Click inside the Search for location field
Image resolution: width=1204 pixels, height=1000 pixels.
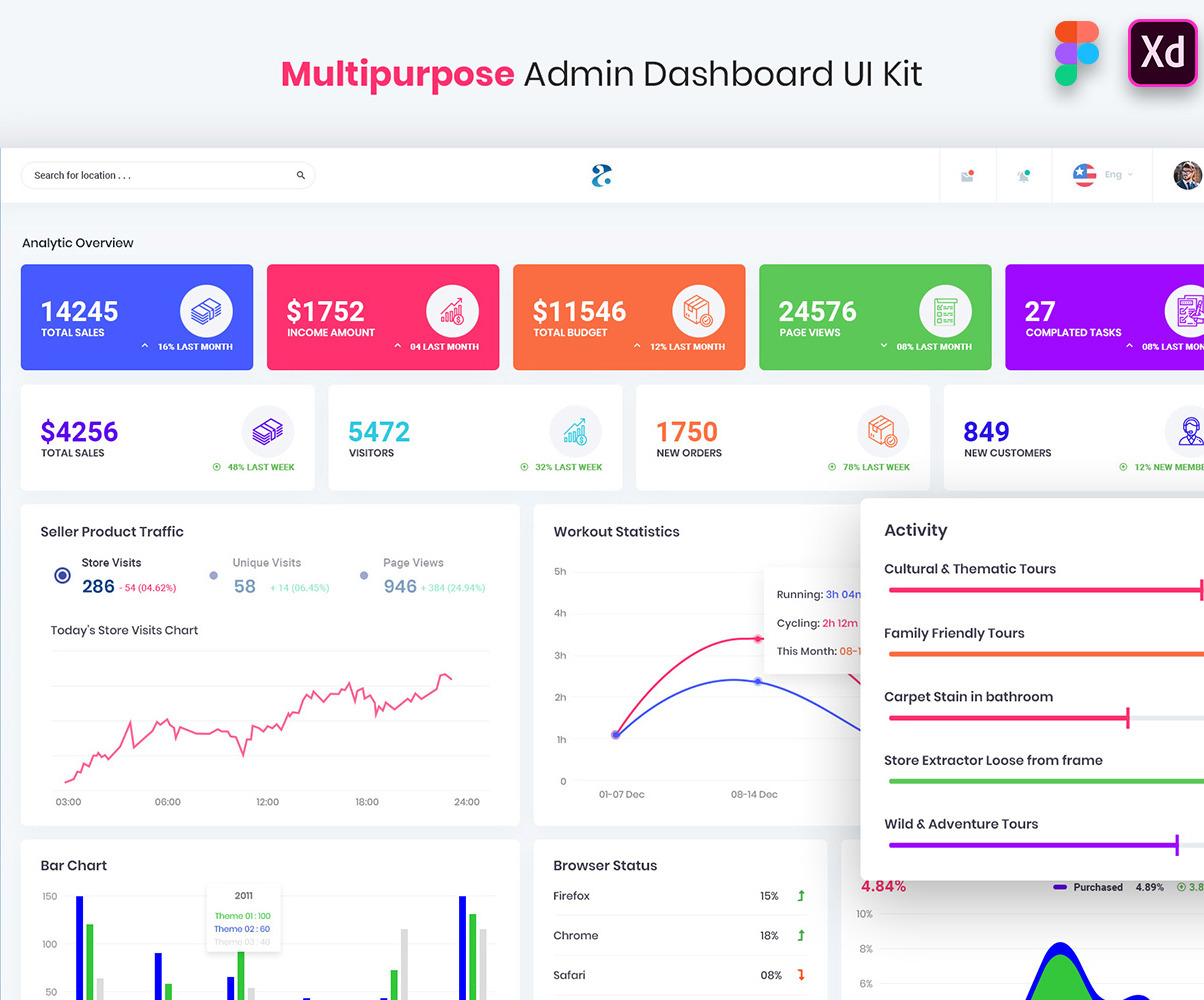150,174
